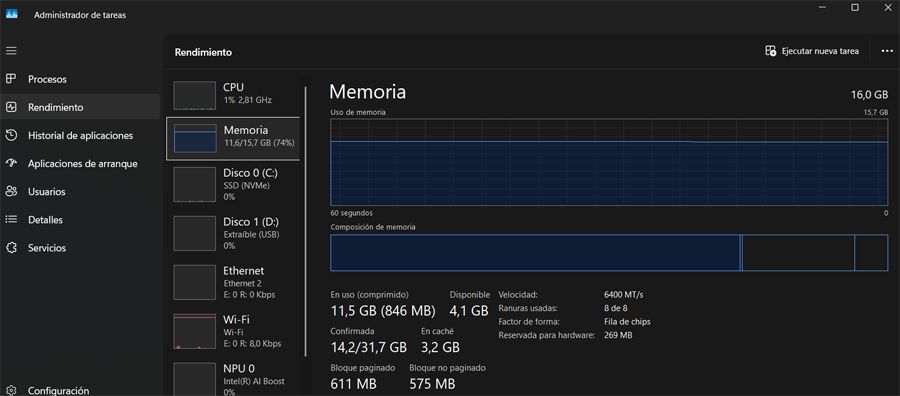Click the NPU 0 label
Image resolution: width=900 pixels, height=396 pixels.
click(239, 368)
